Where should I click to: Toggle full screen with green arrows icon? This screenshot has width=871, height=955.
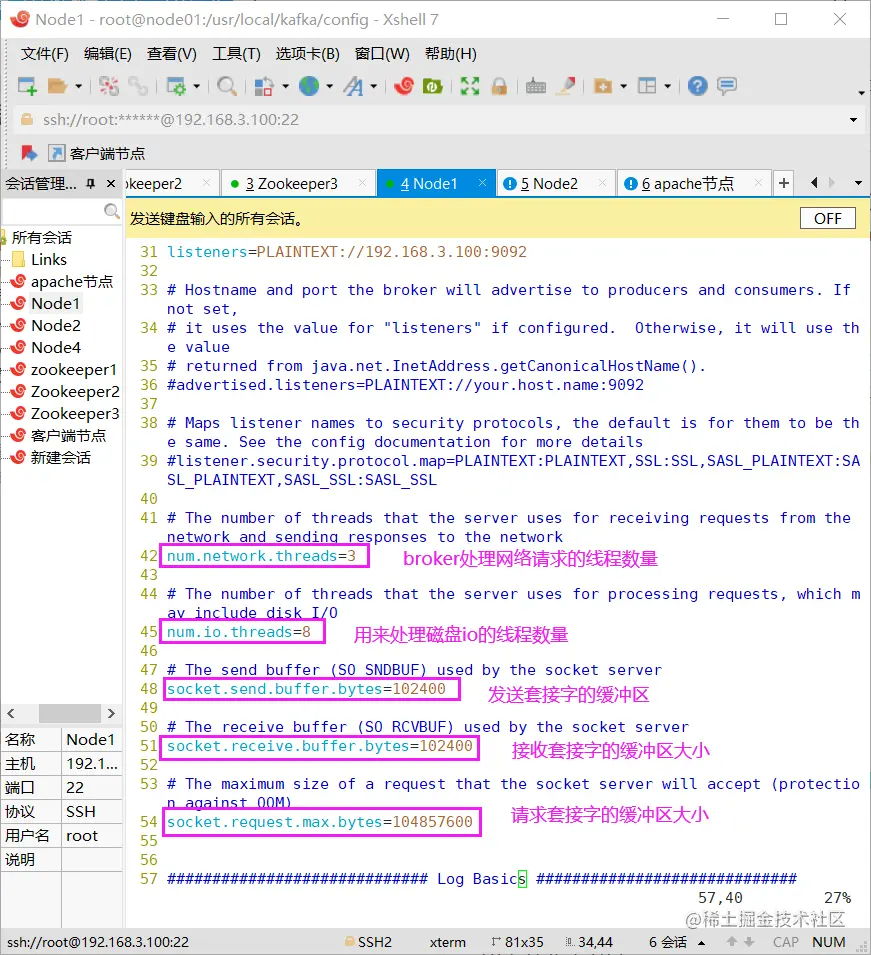[470, 86]
